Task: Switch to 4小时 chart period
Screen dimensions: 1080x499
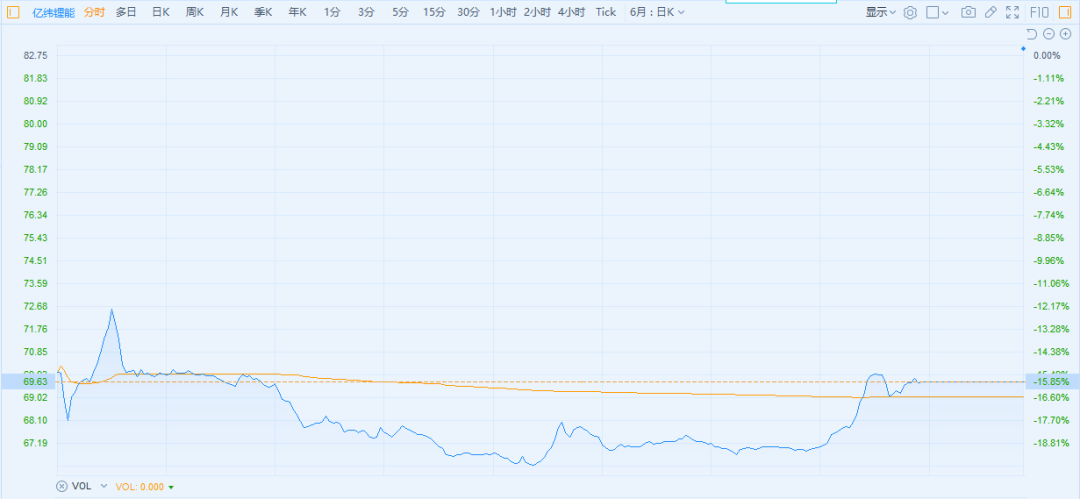Action: 572,12
